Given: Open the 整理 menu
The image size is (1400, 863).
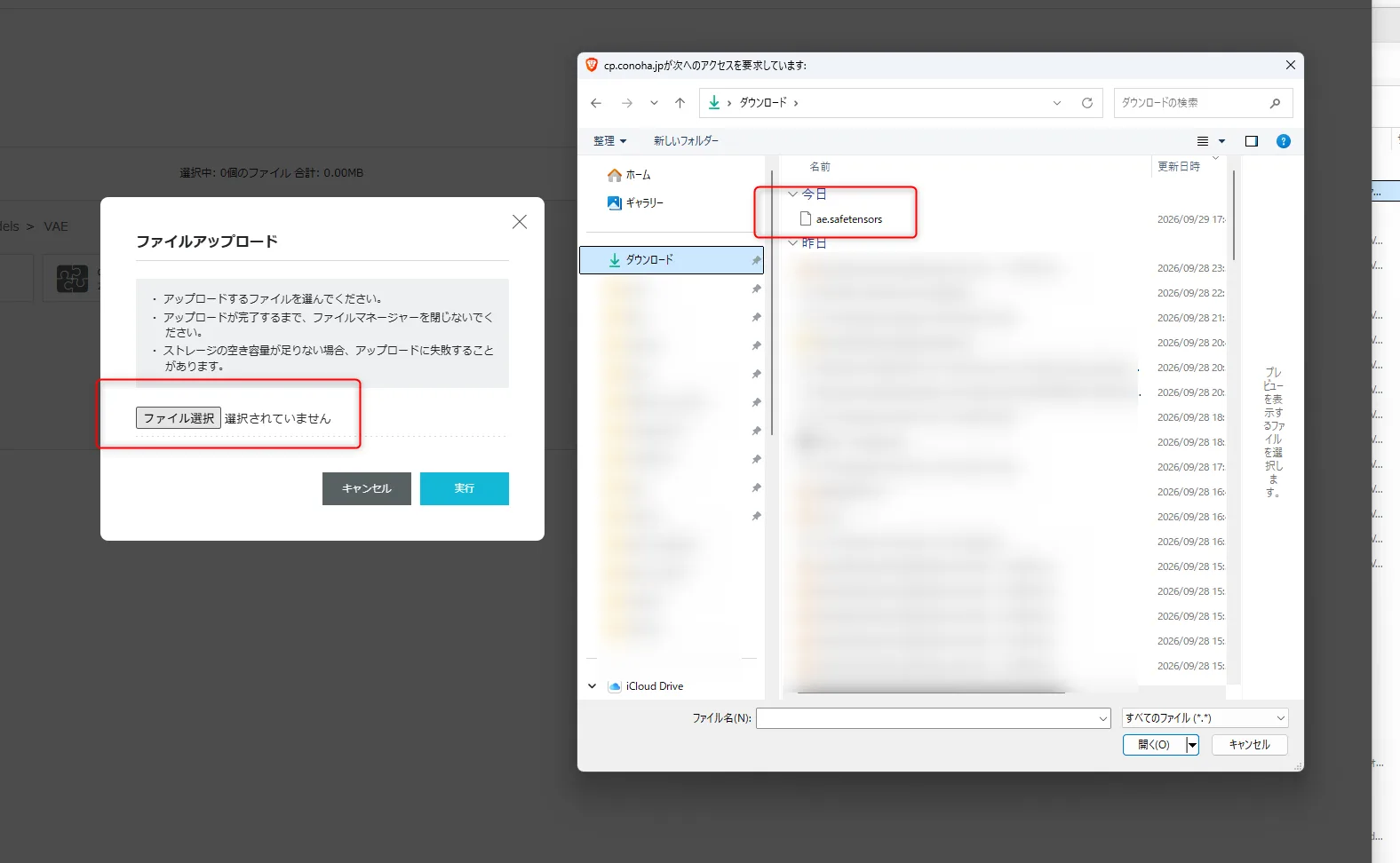Looking at the screenshot, I should 609,141.
